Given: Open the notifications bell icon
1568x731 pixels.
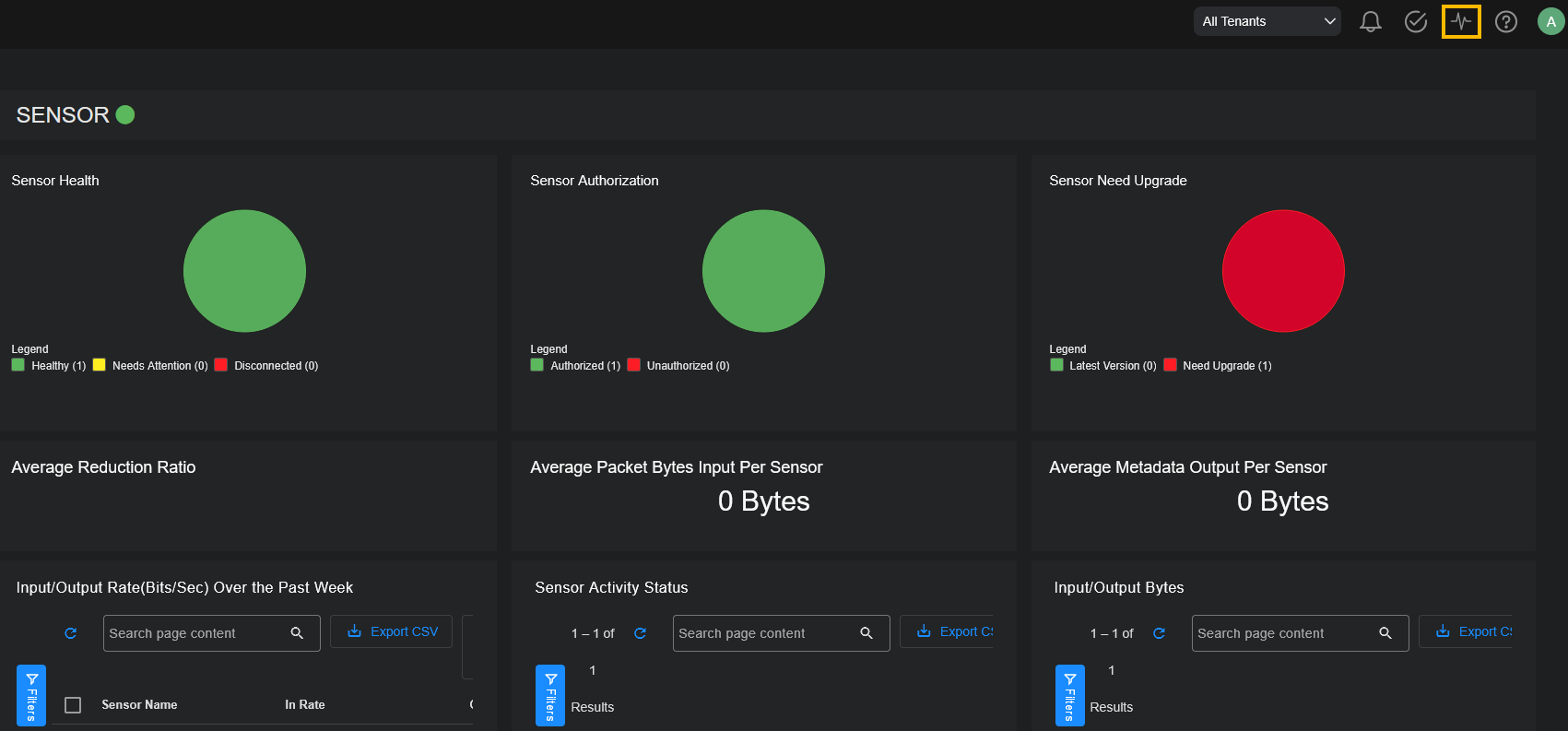Looking at the screenshot, I should click(1370, 21).
